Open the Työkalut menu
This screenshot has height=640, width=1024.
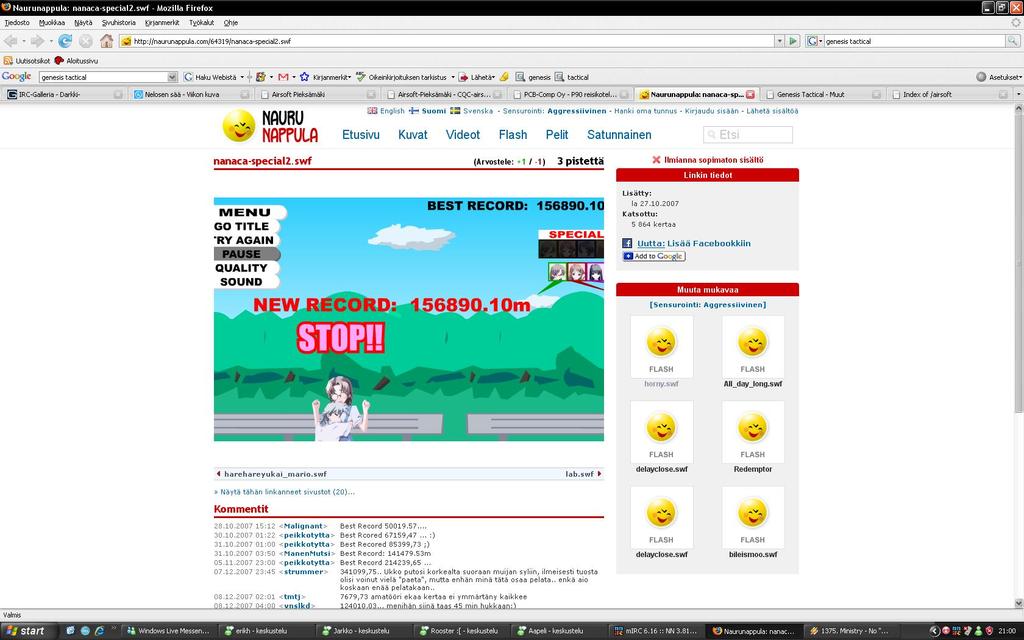[x=201, y=22]
